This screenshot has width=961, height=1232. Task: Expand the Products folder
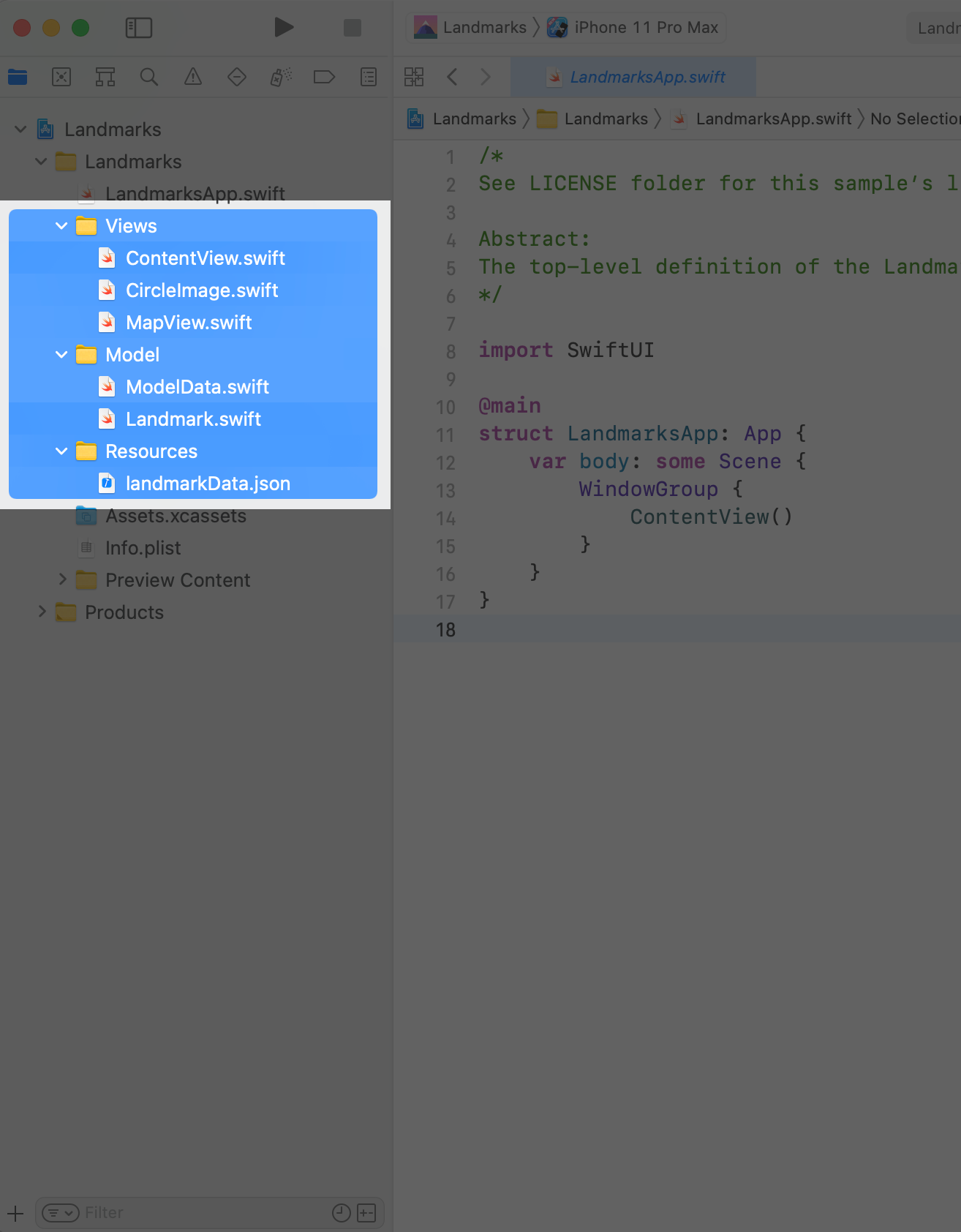point(41,612)
